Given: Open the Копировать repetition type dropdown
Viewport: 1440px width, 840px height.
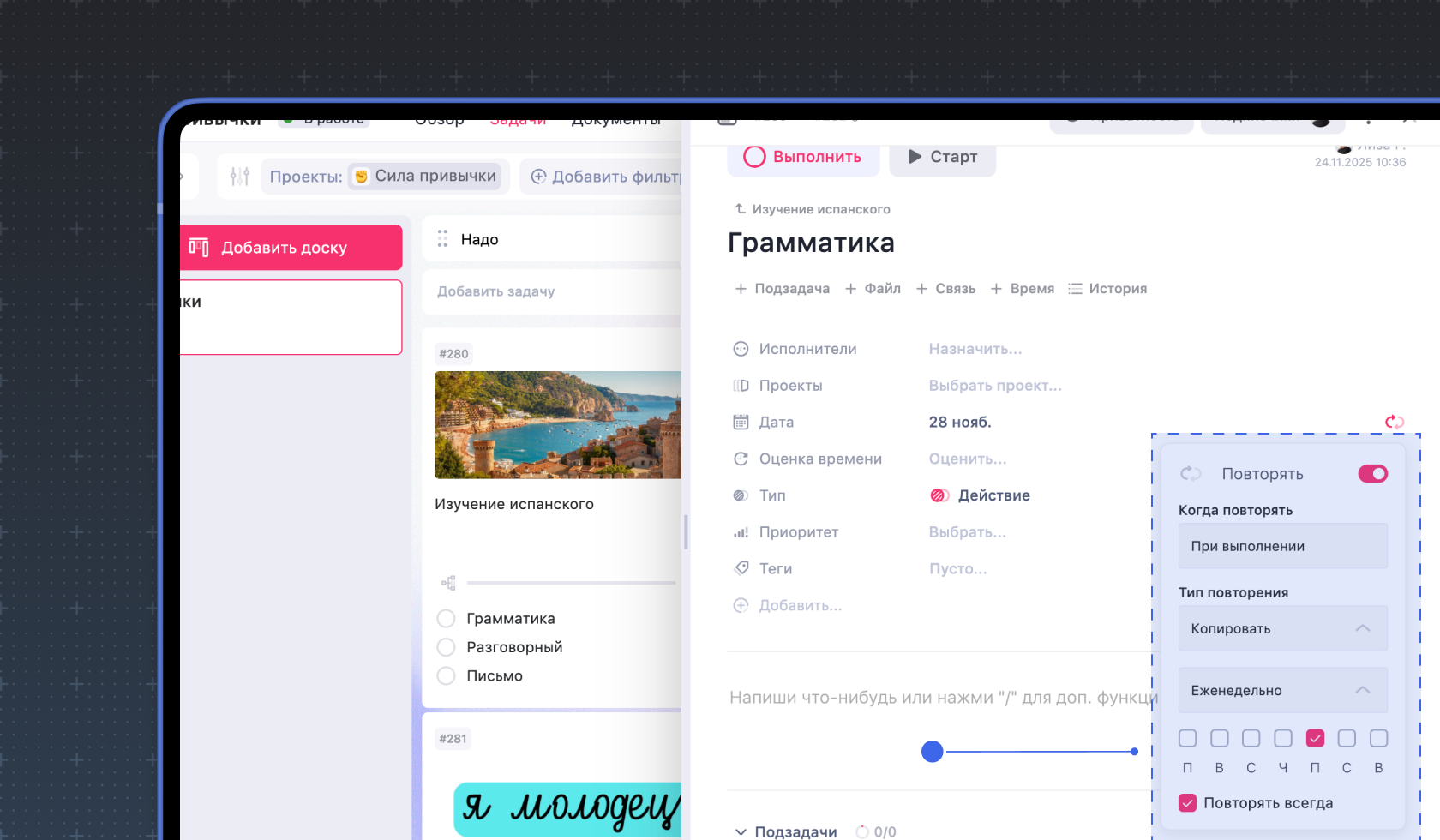Looking at the screenshot, I should click(x=1282, y=628).
